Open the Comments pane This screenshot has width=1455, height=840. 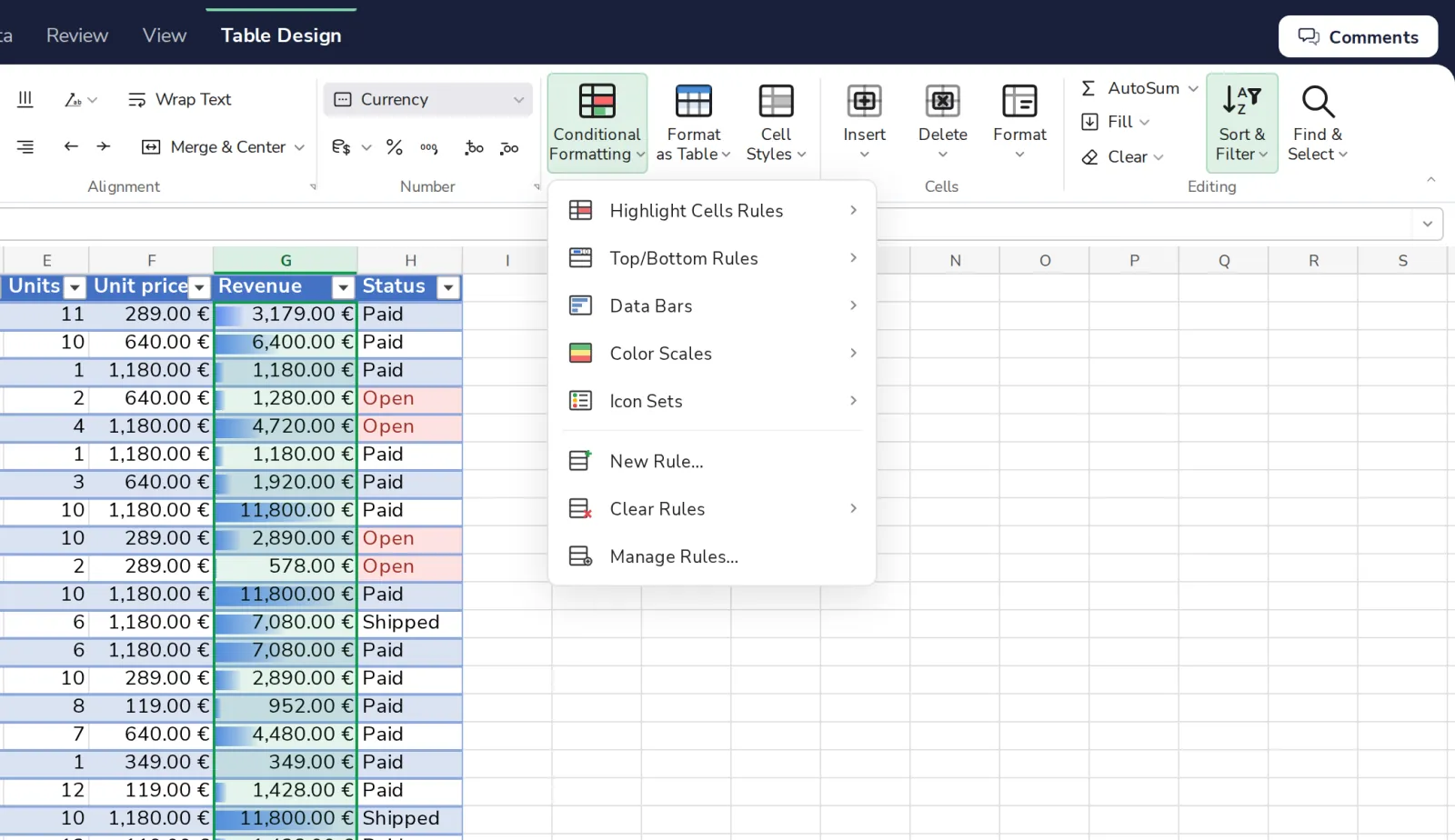coord(1358,37)
